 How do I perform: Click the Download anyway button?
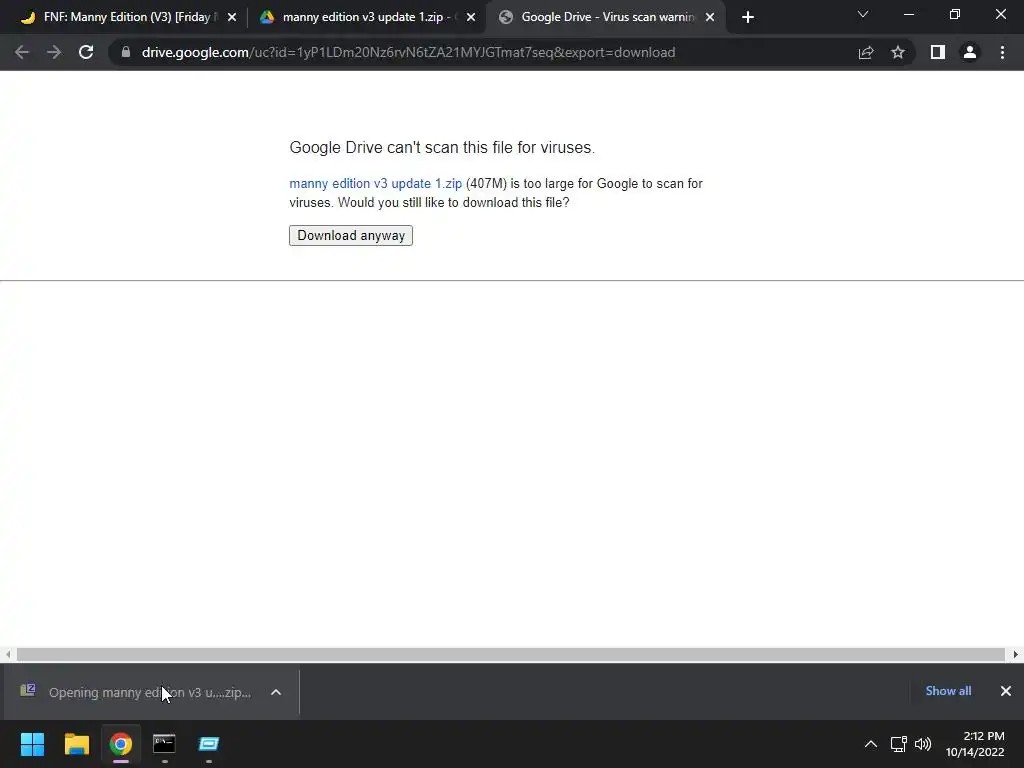(351, 235)
